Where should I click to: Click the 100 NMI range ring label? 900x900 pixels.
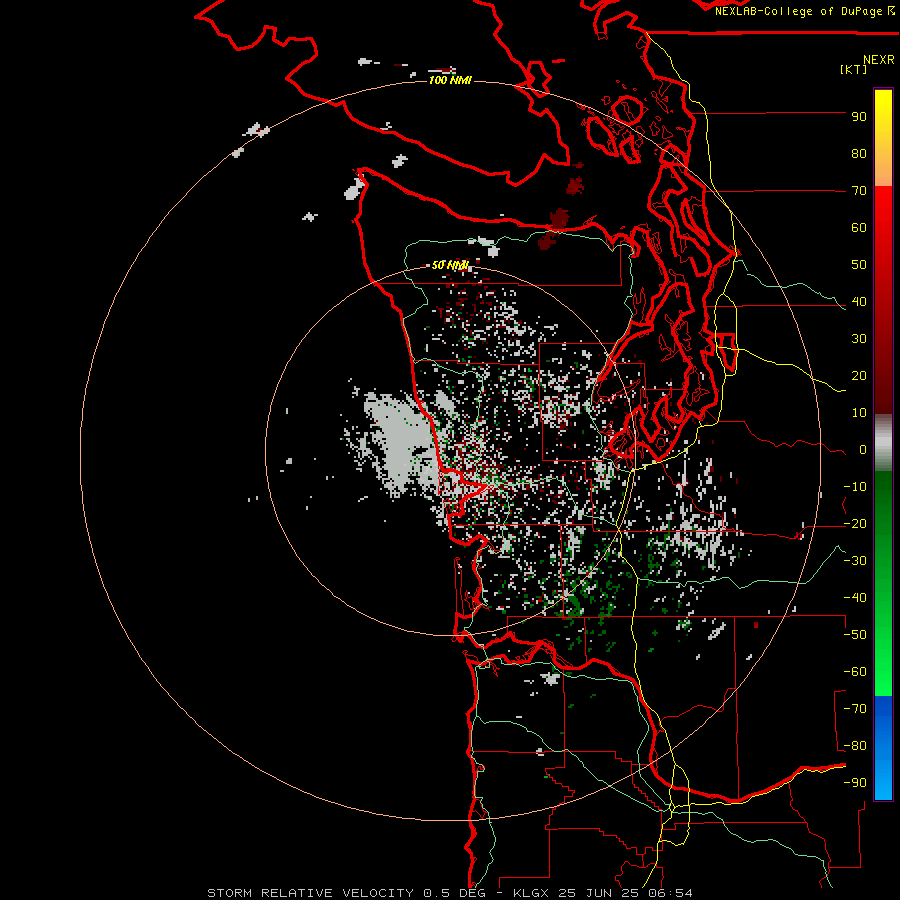(x=450, y=80)
